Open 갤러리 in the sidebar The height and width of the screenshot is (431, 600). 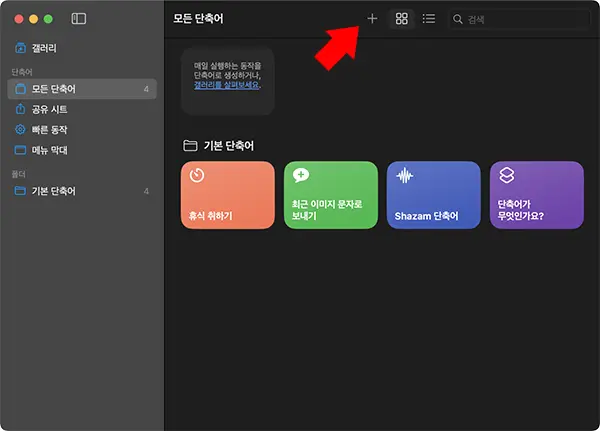coord(82,48)
